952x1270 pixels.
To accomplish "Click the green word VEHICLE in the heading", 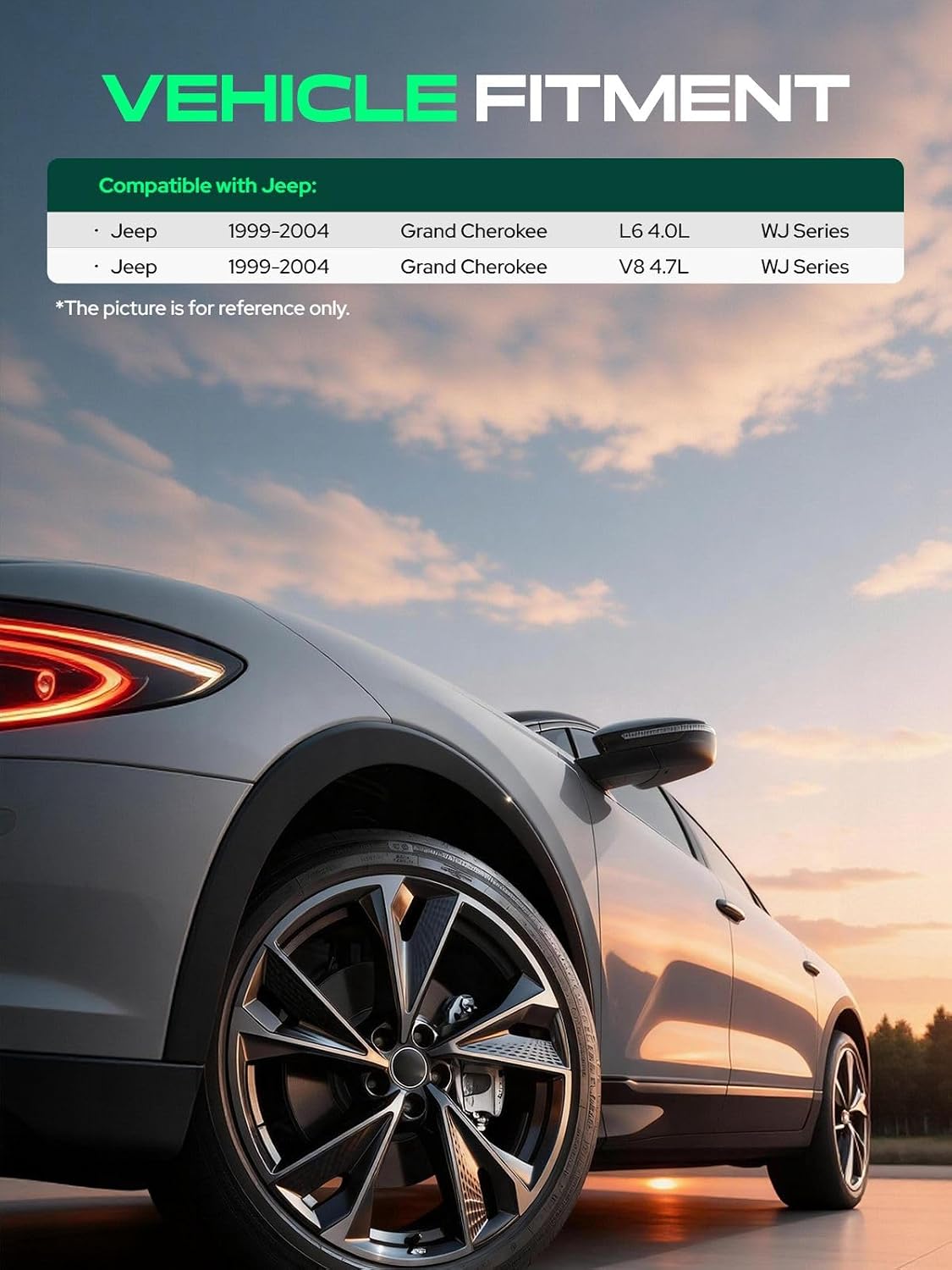I will pyautogui.click(x=280, y=98).
